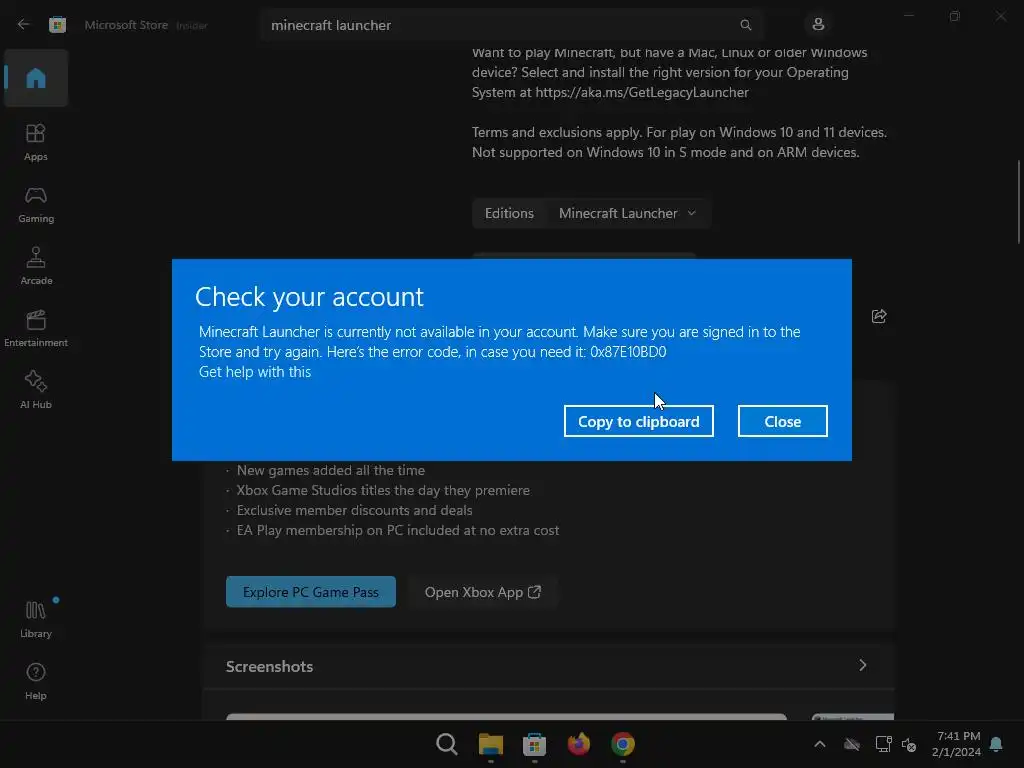Click the page vertical scrollbar
This screenshot has width=1024, height=768.
click(1018, 202)
